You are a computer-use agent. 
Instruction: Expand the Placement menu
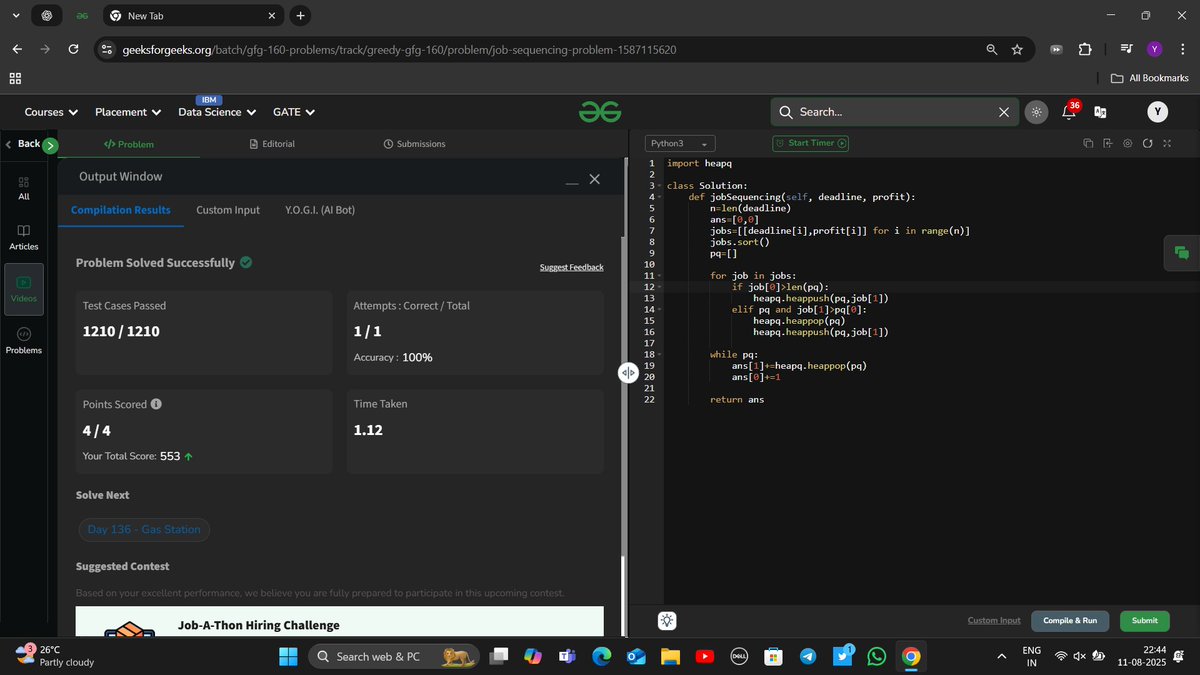(x=128, y=112)
